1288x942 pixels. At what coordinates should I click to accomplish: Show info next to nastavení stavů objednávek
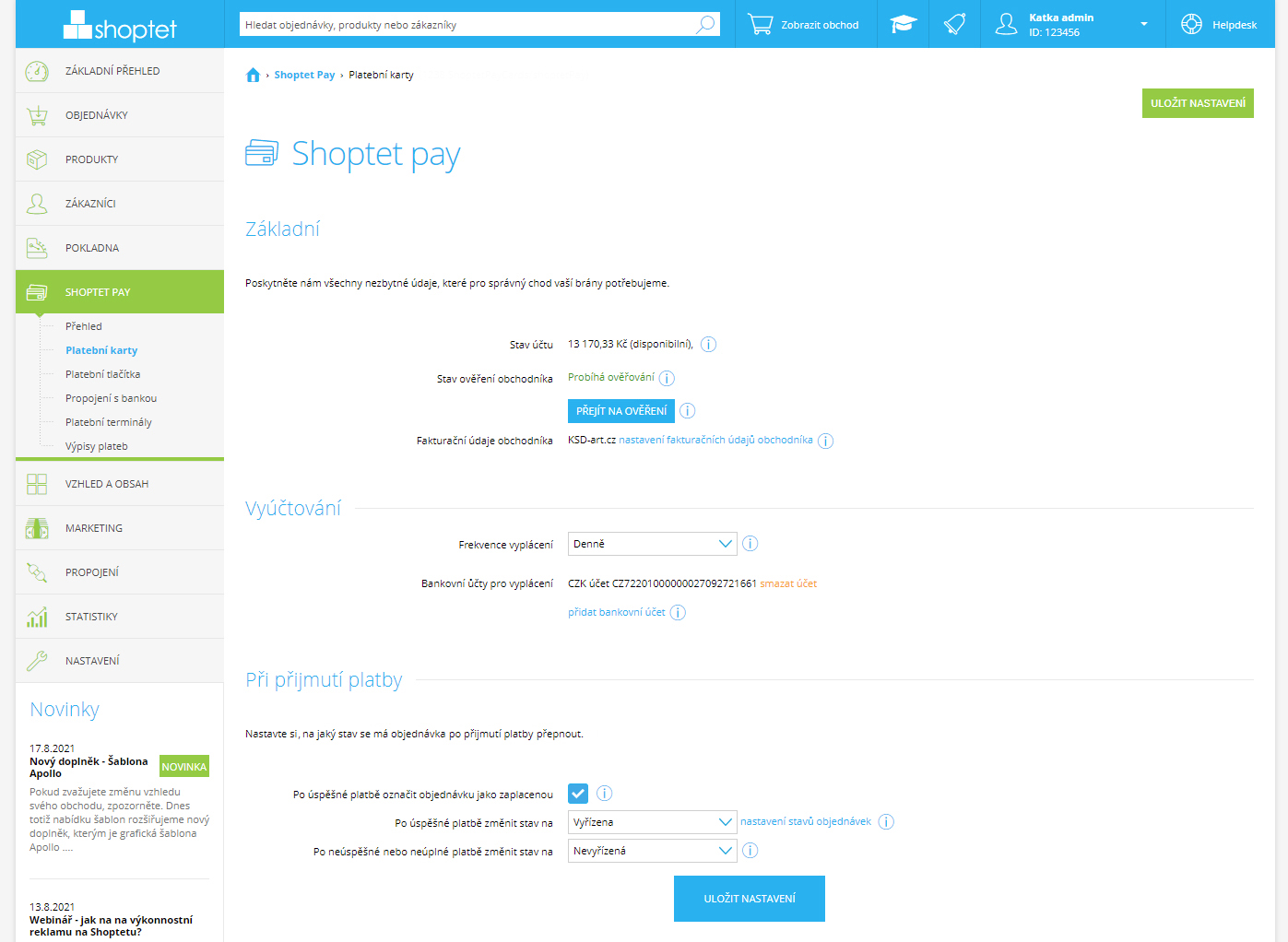click(885, 822)
